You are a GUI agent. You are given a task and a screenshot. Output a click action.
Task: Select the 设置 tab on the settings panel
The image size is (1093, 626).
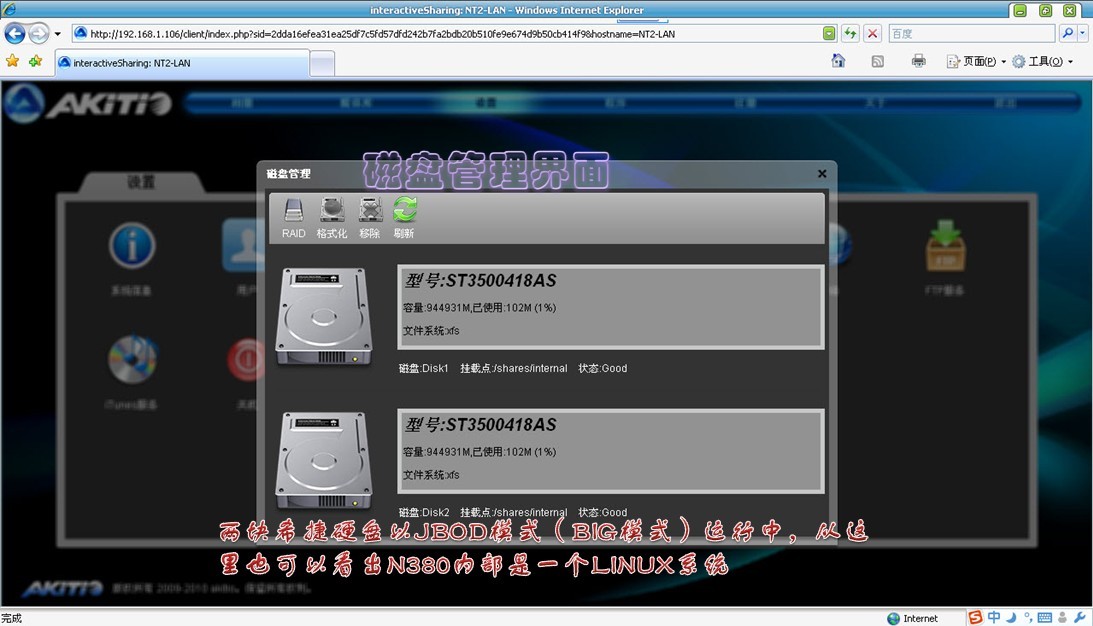[142, 182]
